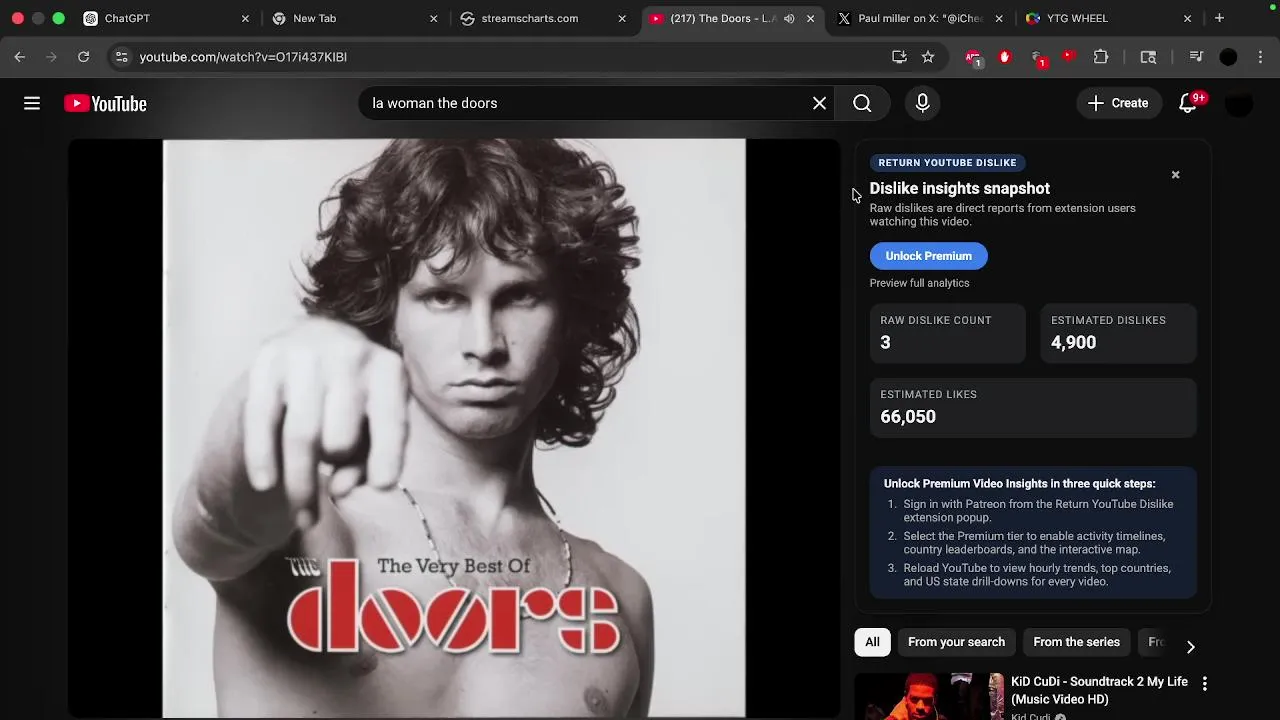1280x720 pixels.
Task: Close the Dislike insights snapshot panel
Action: tap(1175, 175)
